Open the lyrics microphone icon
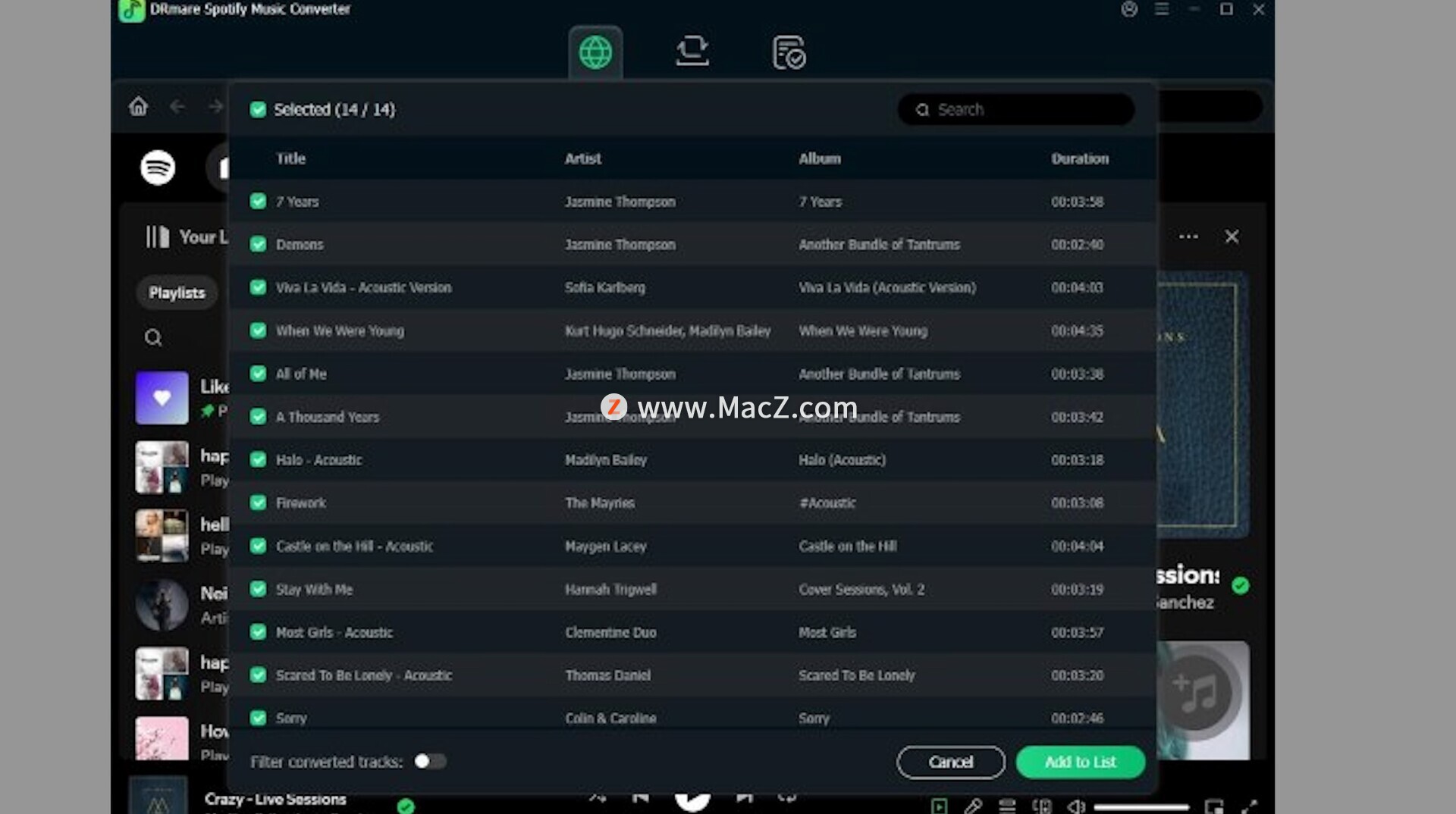 coord(973,806)
